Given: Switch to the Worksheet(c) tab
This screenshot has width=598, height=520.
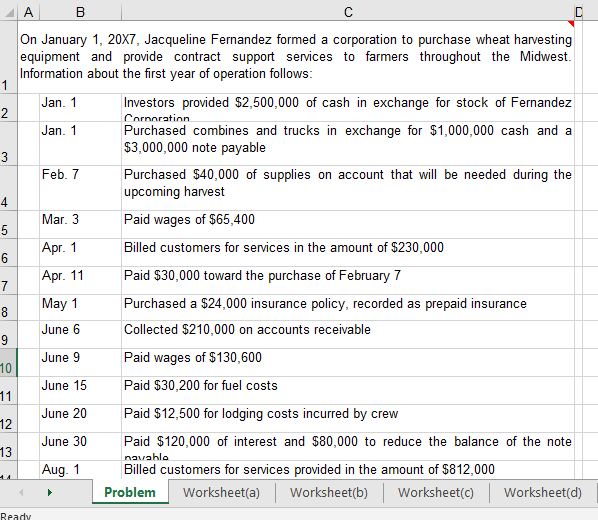Looking at the screenshot, I should 436,492.
